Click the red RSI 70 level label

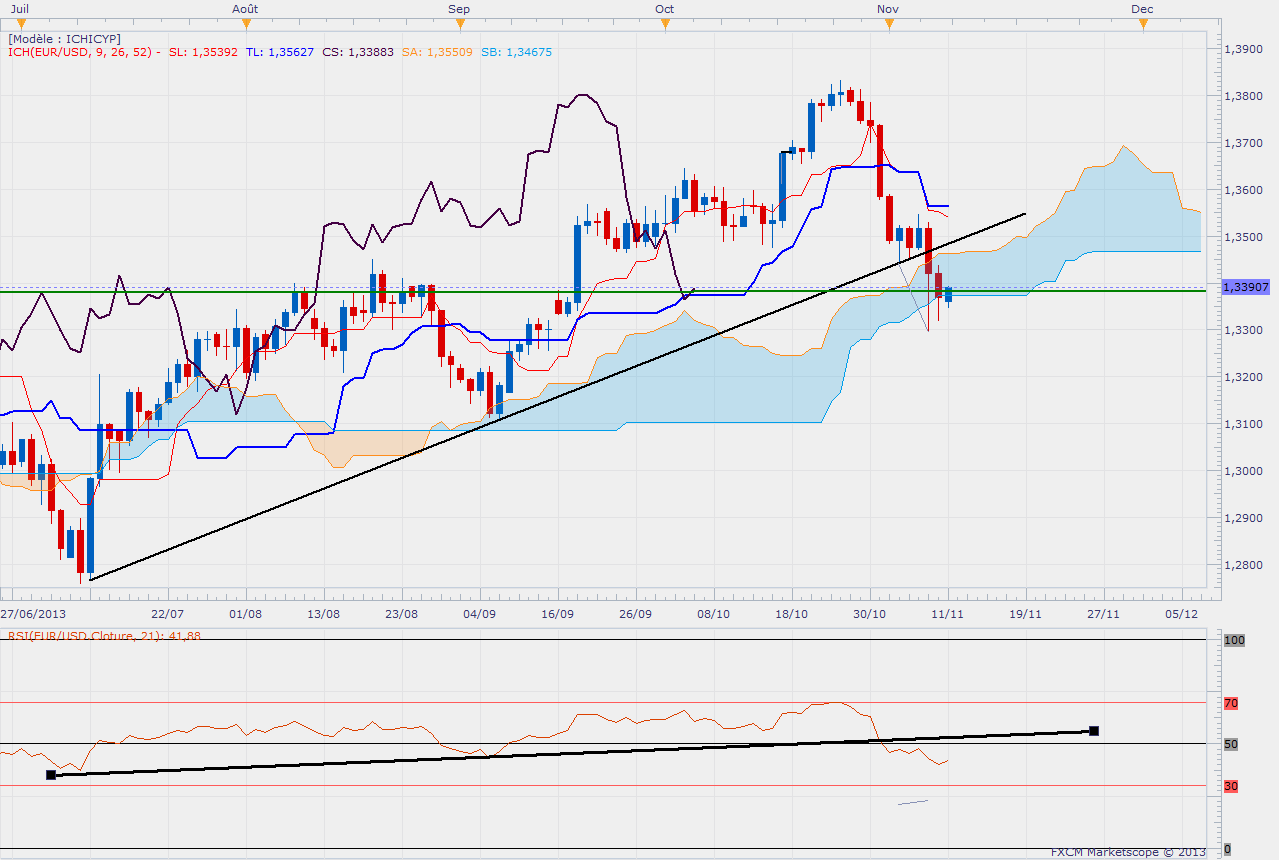point(1231,703)
